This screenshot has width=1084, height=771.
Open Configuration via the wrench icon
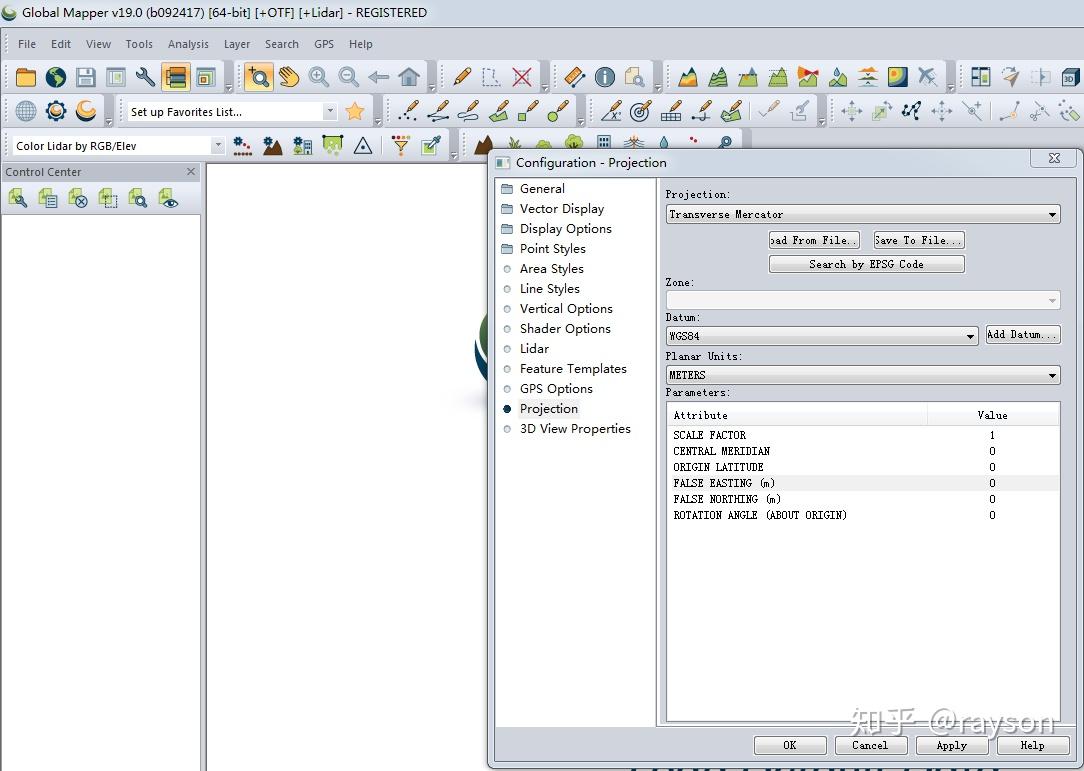pos(145,77)
